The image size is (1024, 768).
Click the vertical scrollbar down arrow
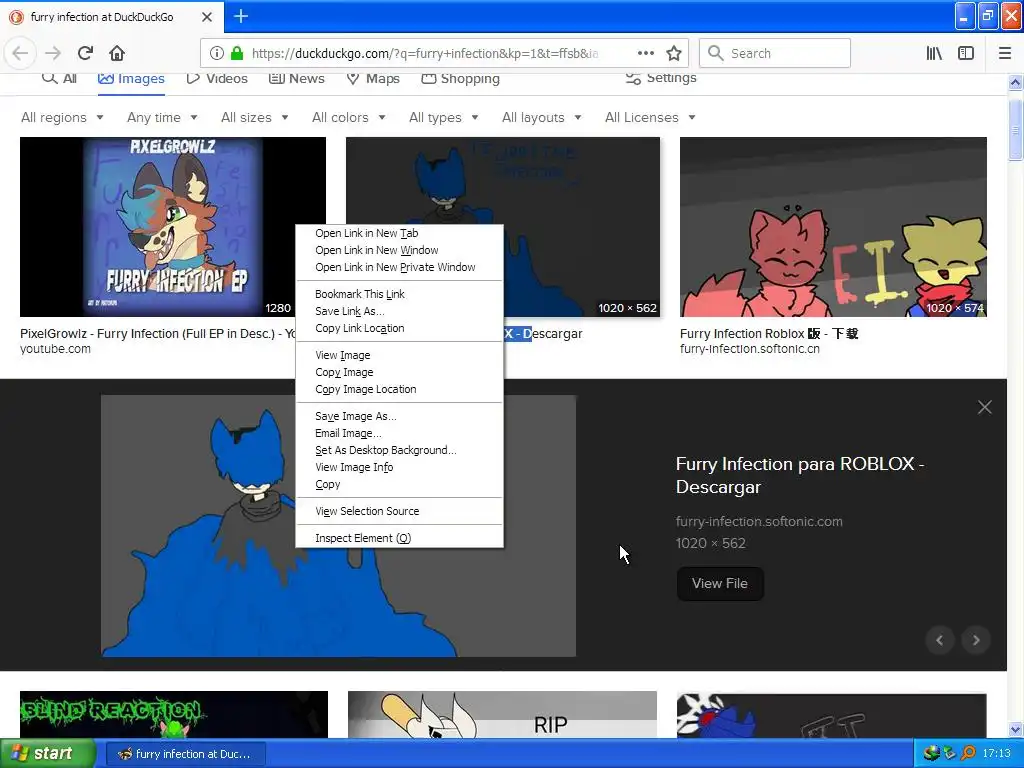pyautogui.click(x=1015, y=729)
